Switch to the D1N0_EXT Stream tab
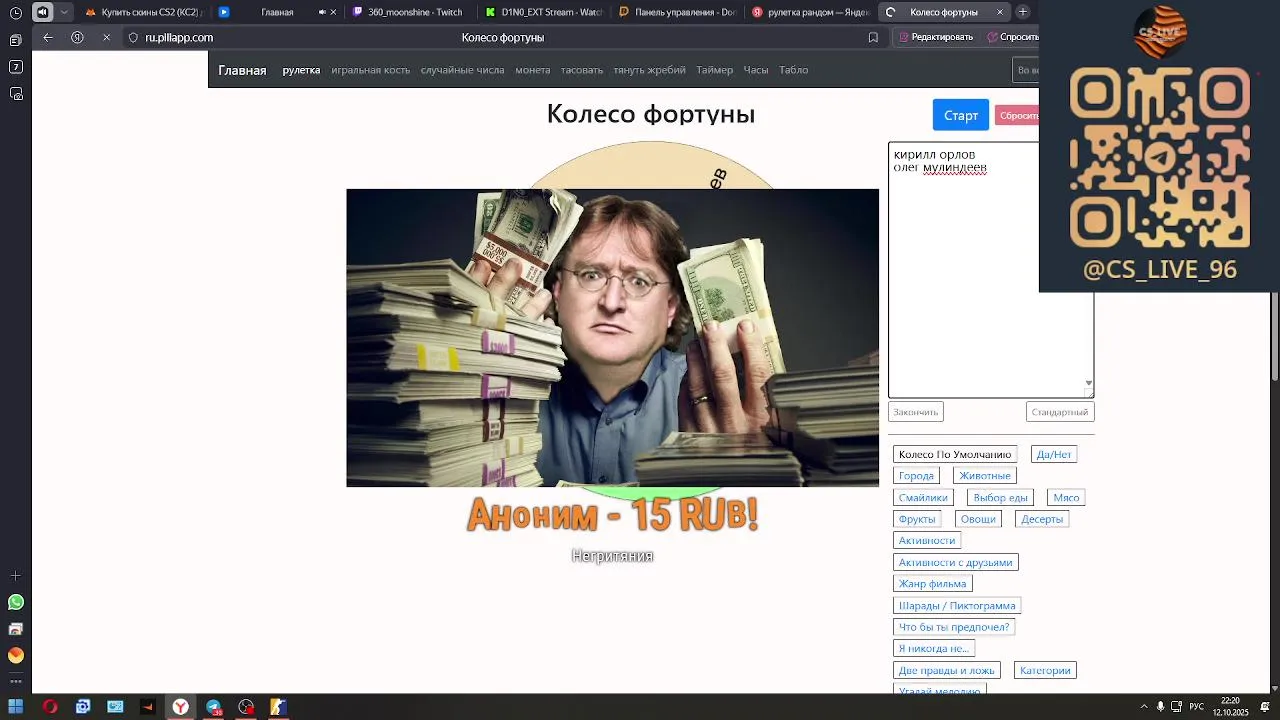 [x=543, y=12]
